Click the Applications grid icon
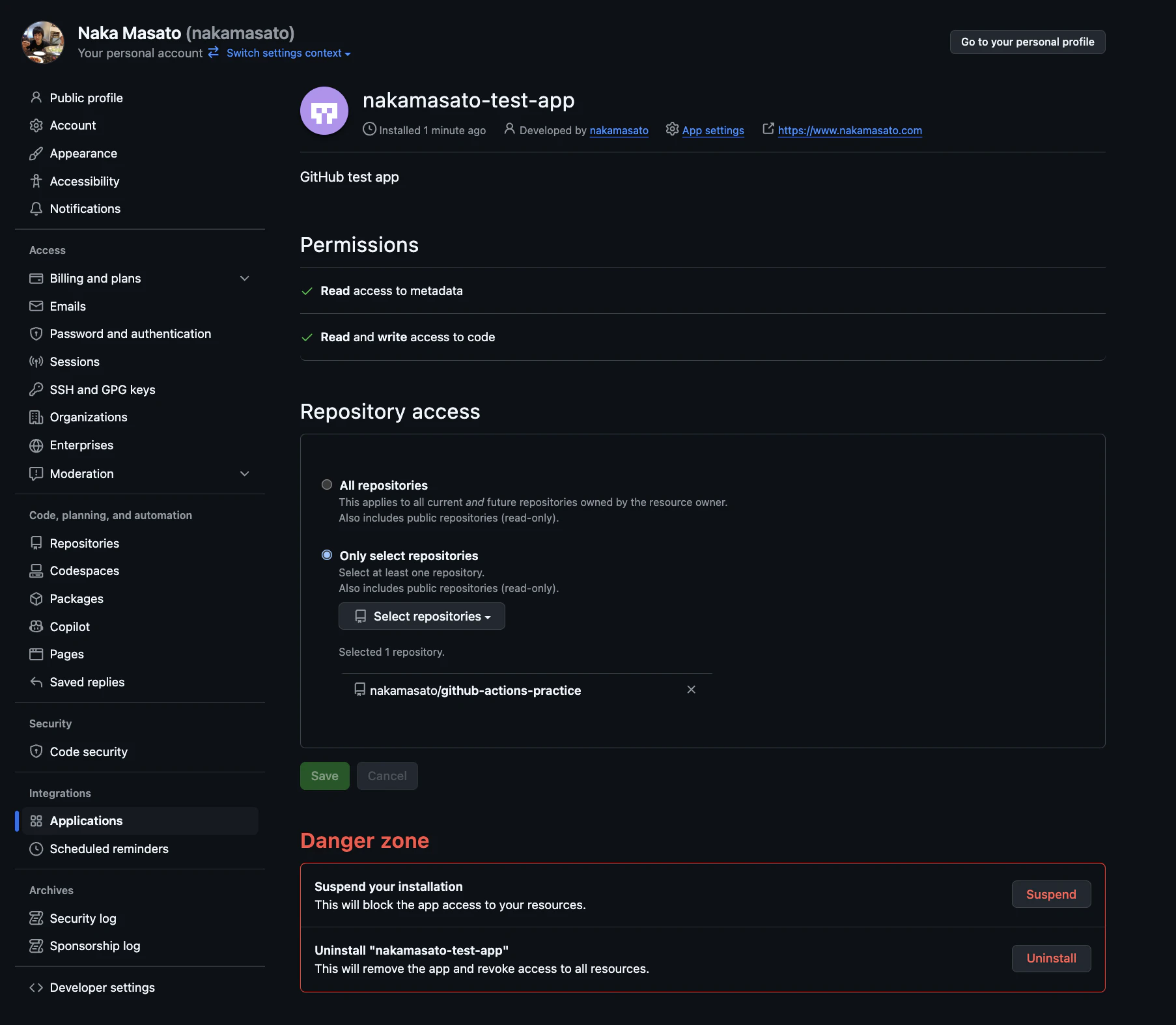Image resolution: width=1176 pixels, height=1025 pixels. 36,821
